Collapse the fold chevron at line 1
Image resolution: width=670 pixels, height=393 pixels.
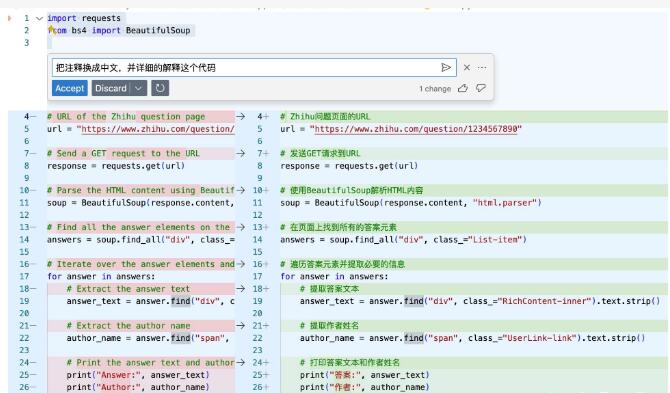39,18
